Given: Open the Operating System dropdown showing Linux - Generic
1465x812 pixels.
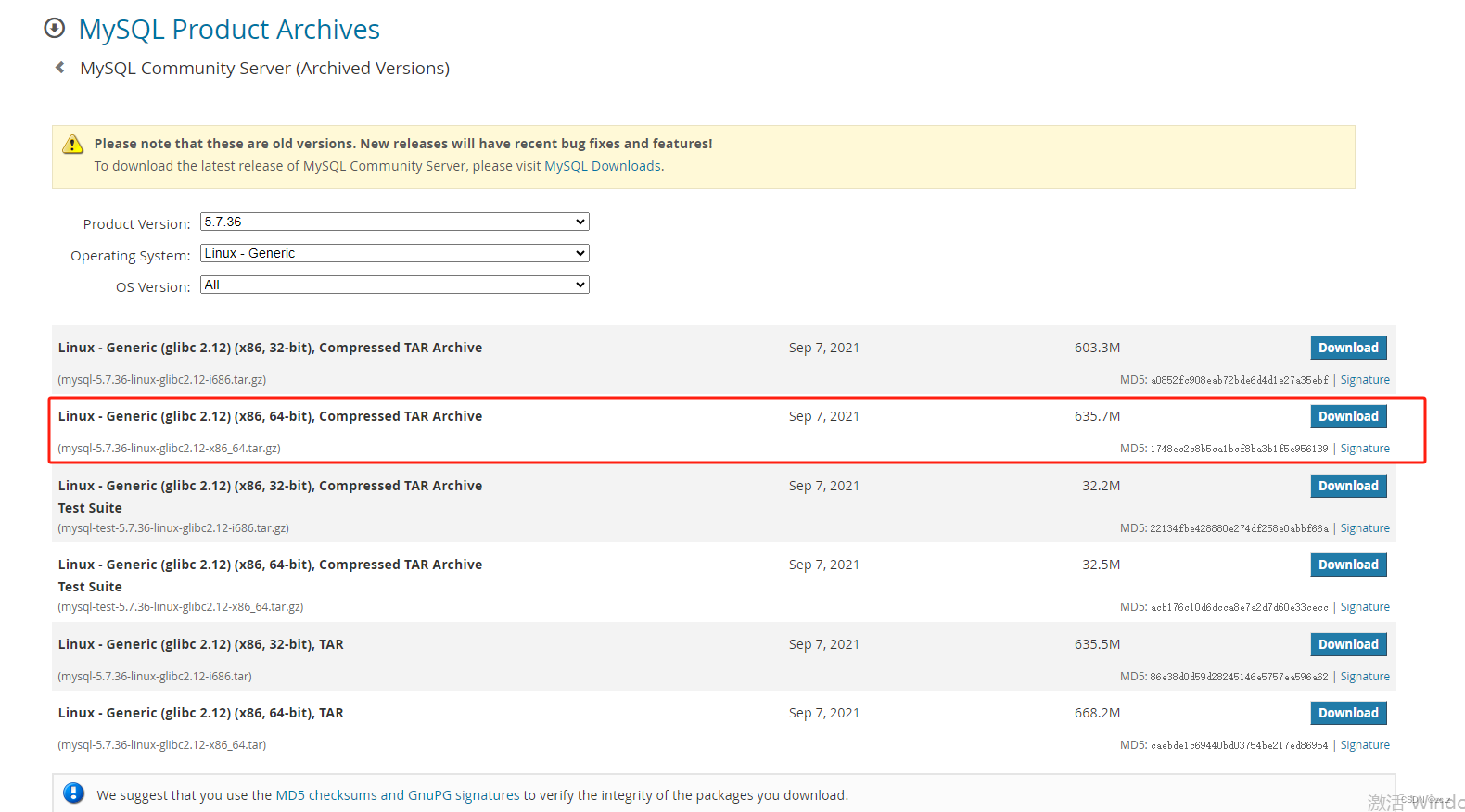Looking at the screenshot, I should click(x=395, y=253).
